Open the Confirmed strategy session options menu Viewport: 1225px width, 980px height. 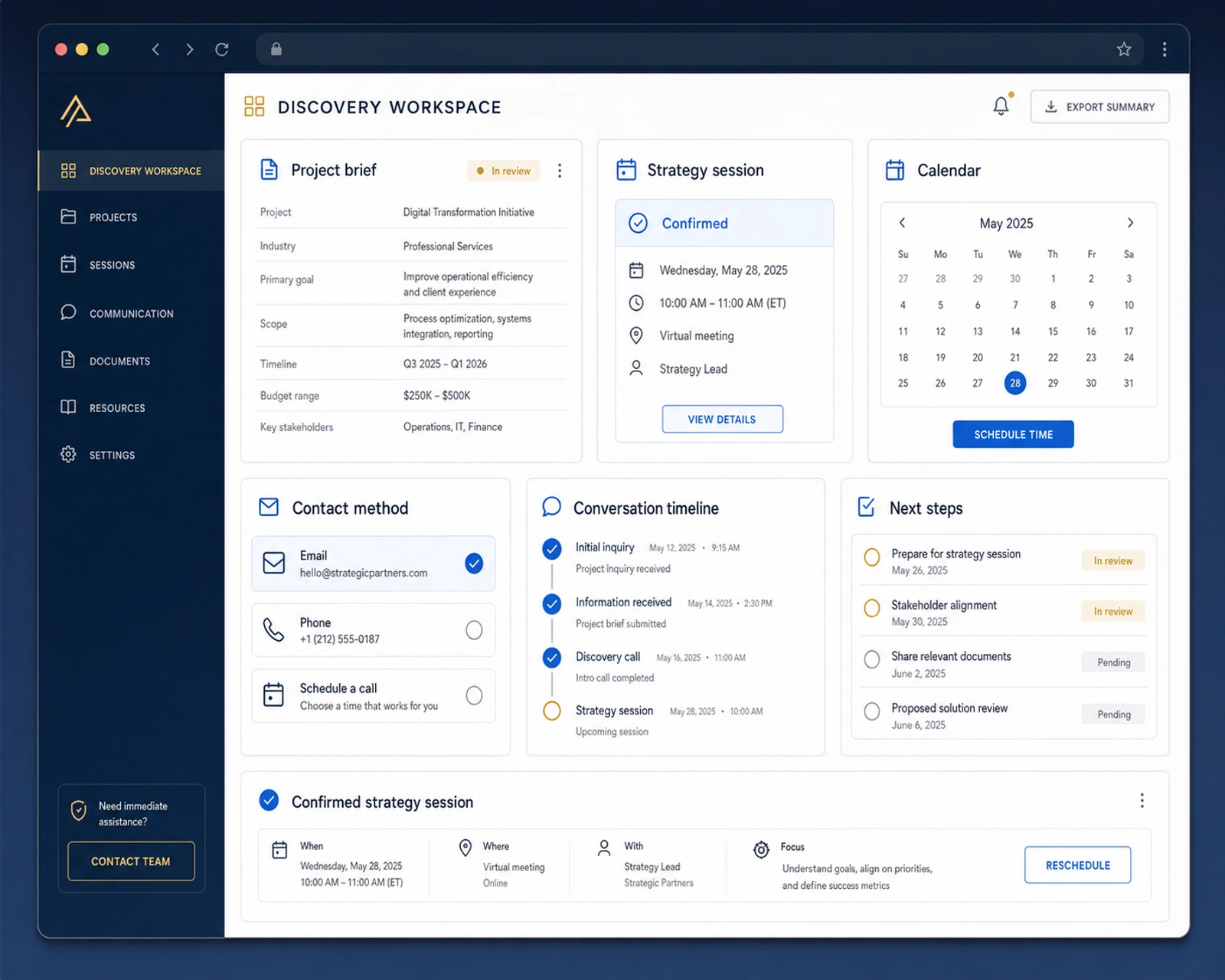click(1142, 800)
